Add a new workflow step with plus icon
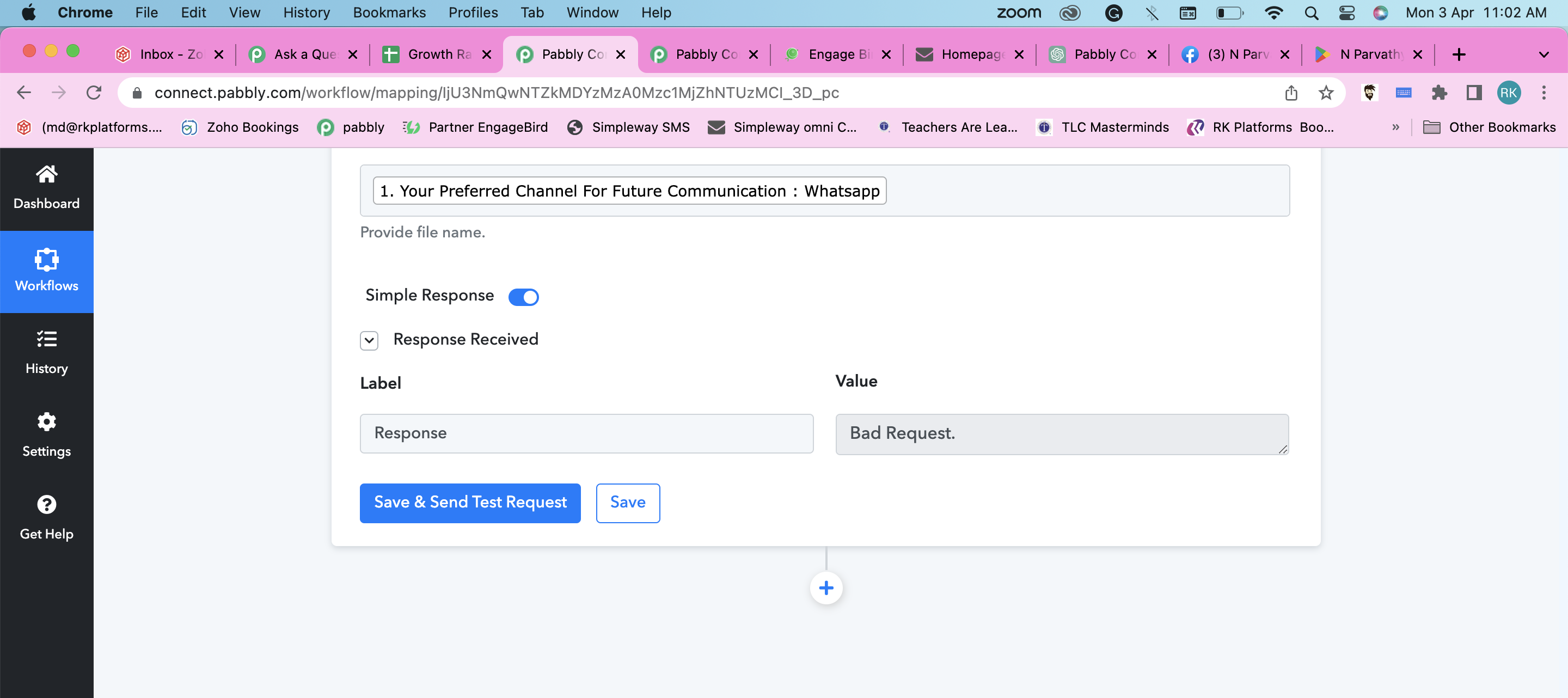Image resolution: width=1568 pixels, height=698 pixels. coord(826,588)
